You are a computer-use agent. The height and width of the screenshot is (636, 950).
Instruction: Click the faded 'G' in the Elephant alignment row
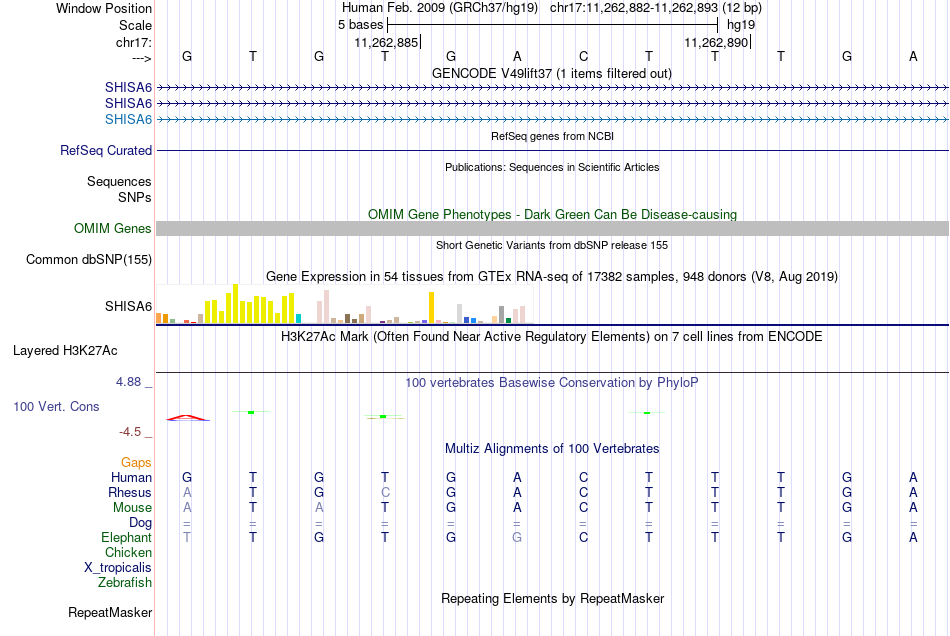click(x=517, y=538)
